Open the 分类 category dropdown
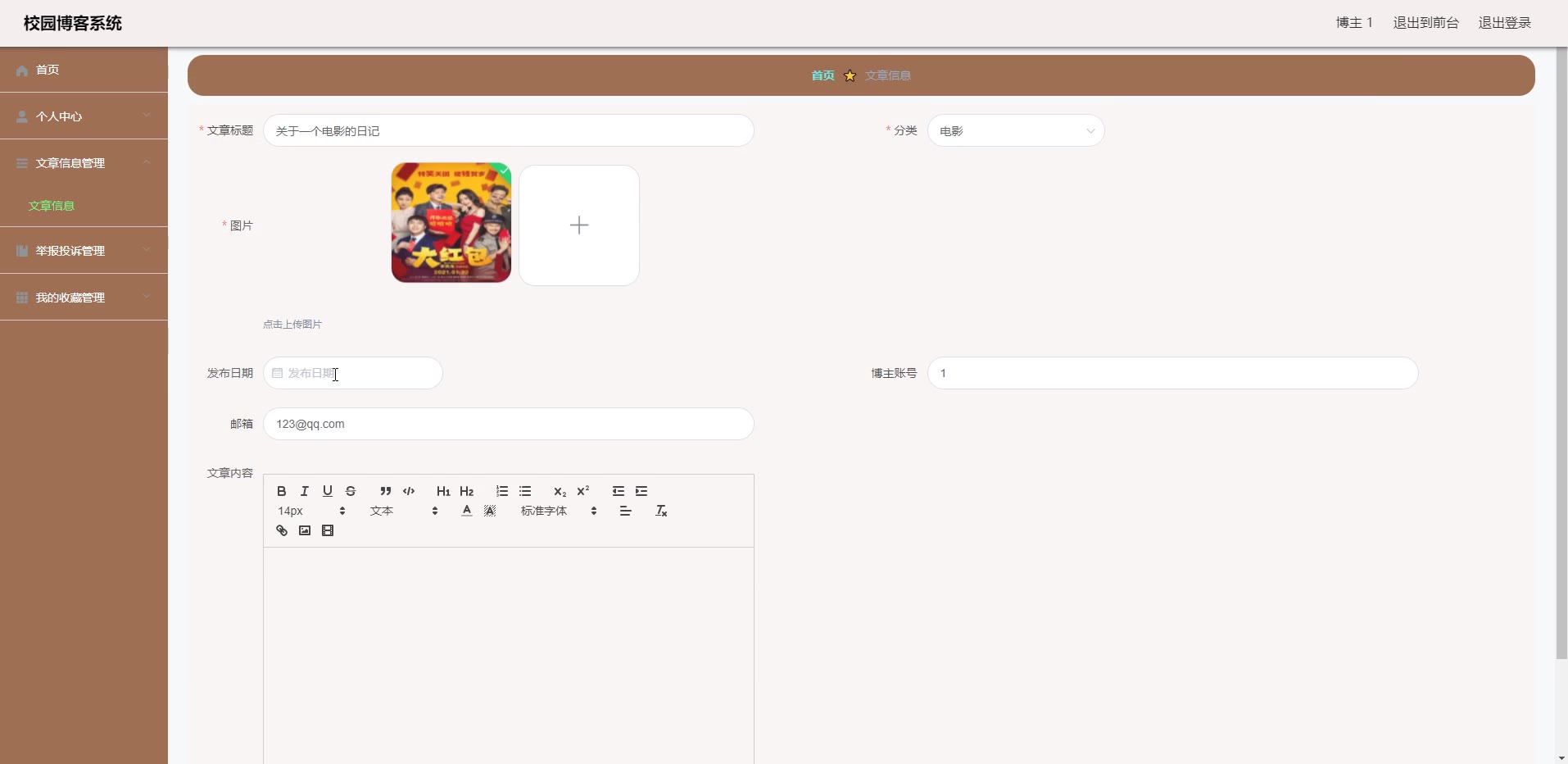Viewport: 1568px width, 764px height. (1015, 130)
